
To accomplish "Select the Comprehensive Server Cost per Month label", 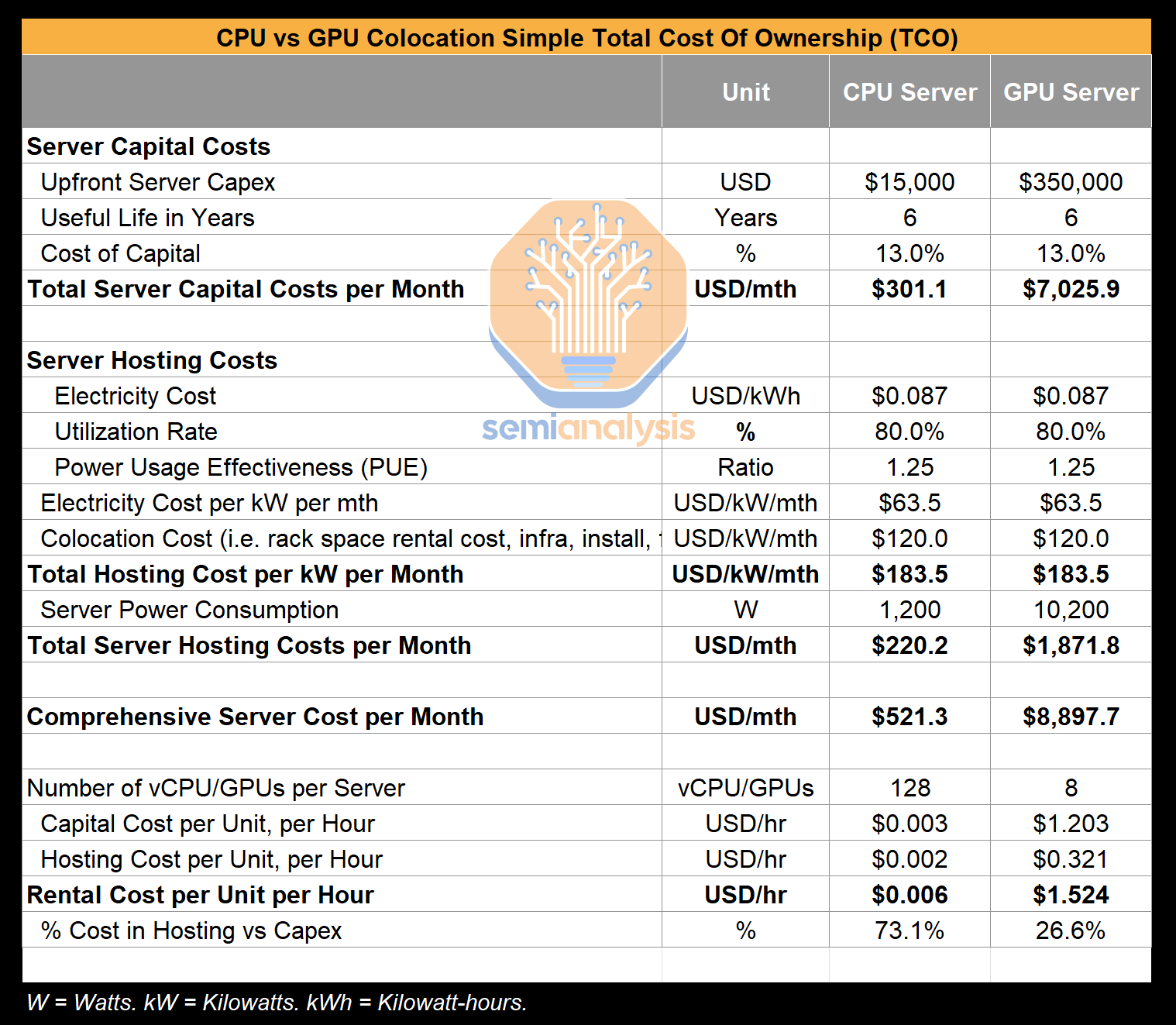I will tap(255, 717).
